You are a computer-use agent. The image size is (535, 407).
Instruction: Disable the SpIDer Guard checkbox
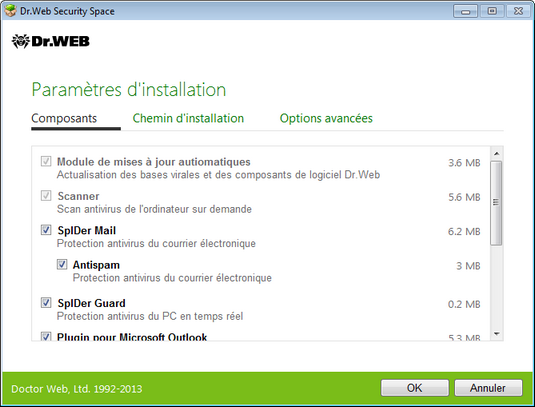[x=46, y=303]
